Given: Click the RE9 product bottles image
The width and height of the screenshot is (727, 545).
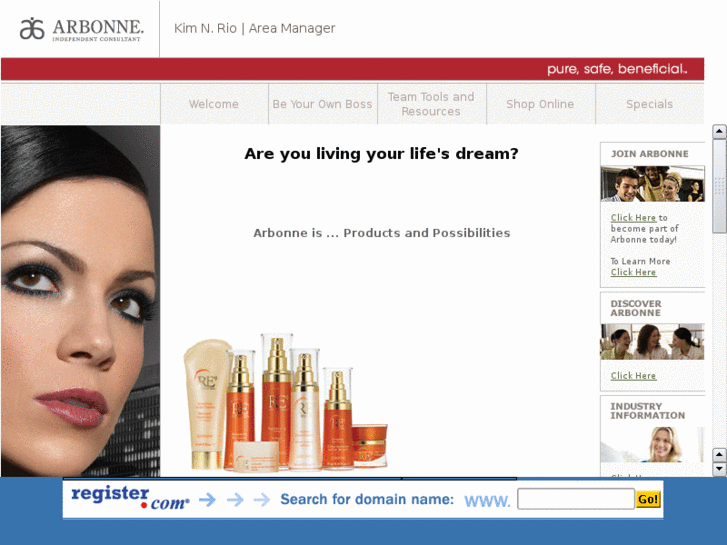Looking at the screenshot, I should click(x=285, y=402).
